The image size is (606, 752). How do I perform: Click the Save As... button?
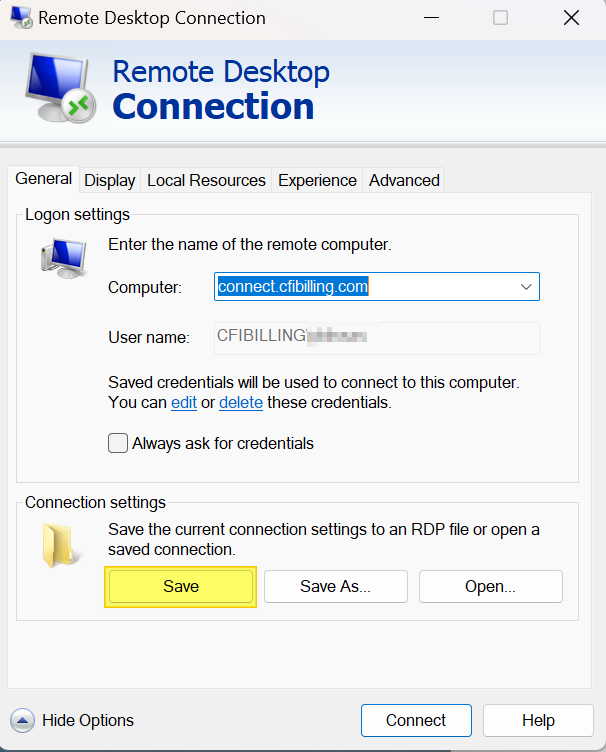pyautogui.click(x=336, y=587)
